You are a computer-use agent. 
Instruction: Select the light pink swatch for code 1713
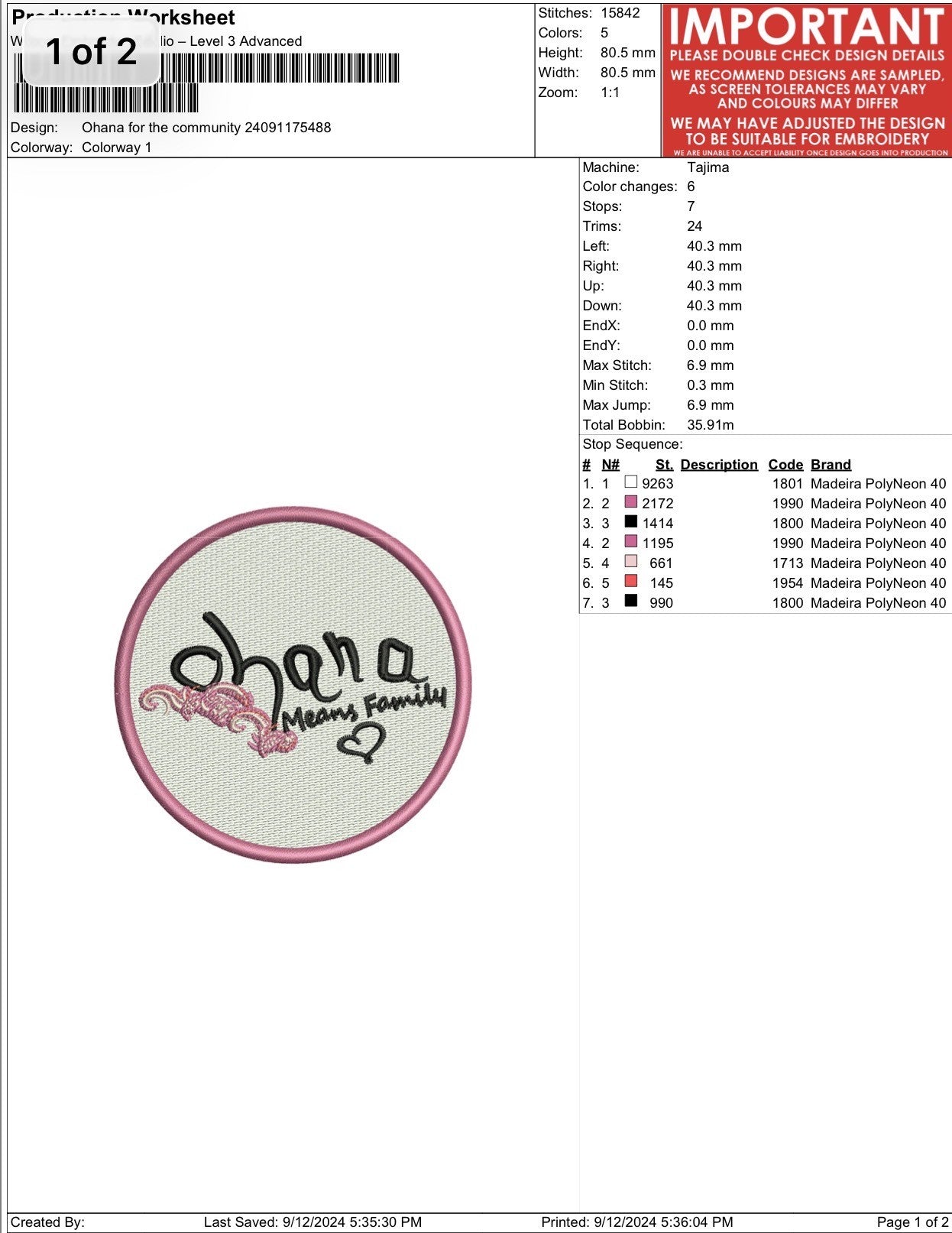coord(630,562)
